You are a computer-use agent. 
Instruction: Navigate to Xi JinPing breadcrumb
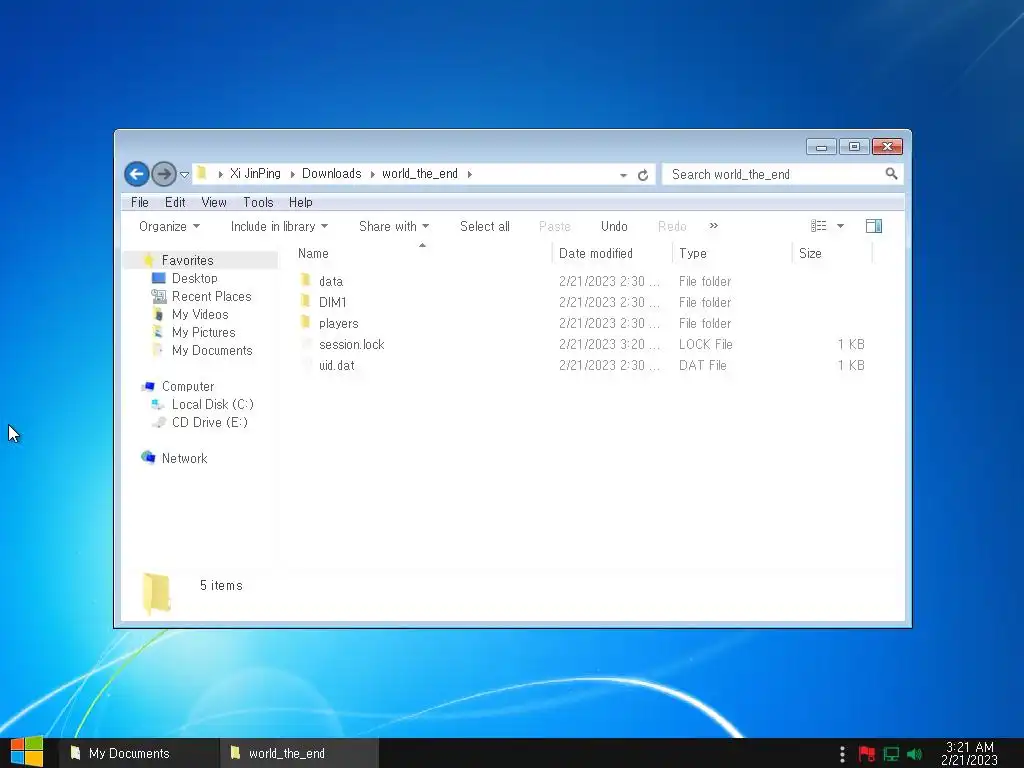click(x=255, y=174)
